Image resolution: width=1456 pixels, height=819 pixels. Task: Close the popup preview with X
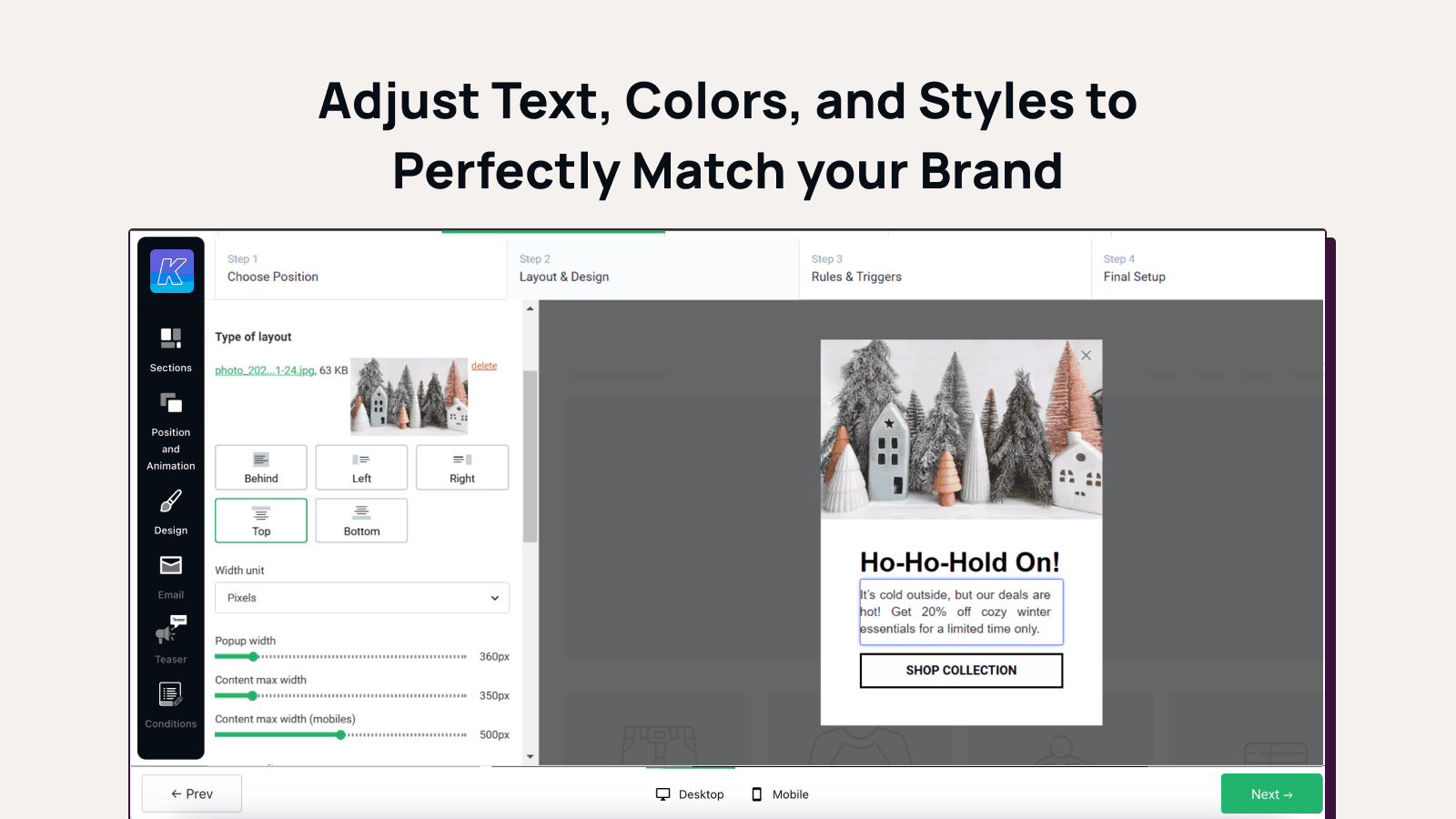click(x=1086, y=356)
